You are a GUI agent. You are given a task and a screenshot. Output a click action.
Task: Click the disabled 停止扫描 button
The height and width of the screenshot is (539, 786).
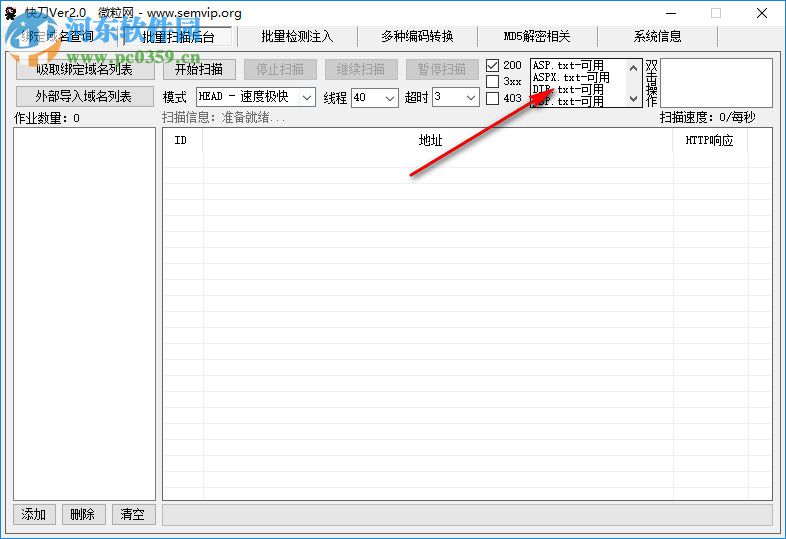[x=280, y=69]
